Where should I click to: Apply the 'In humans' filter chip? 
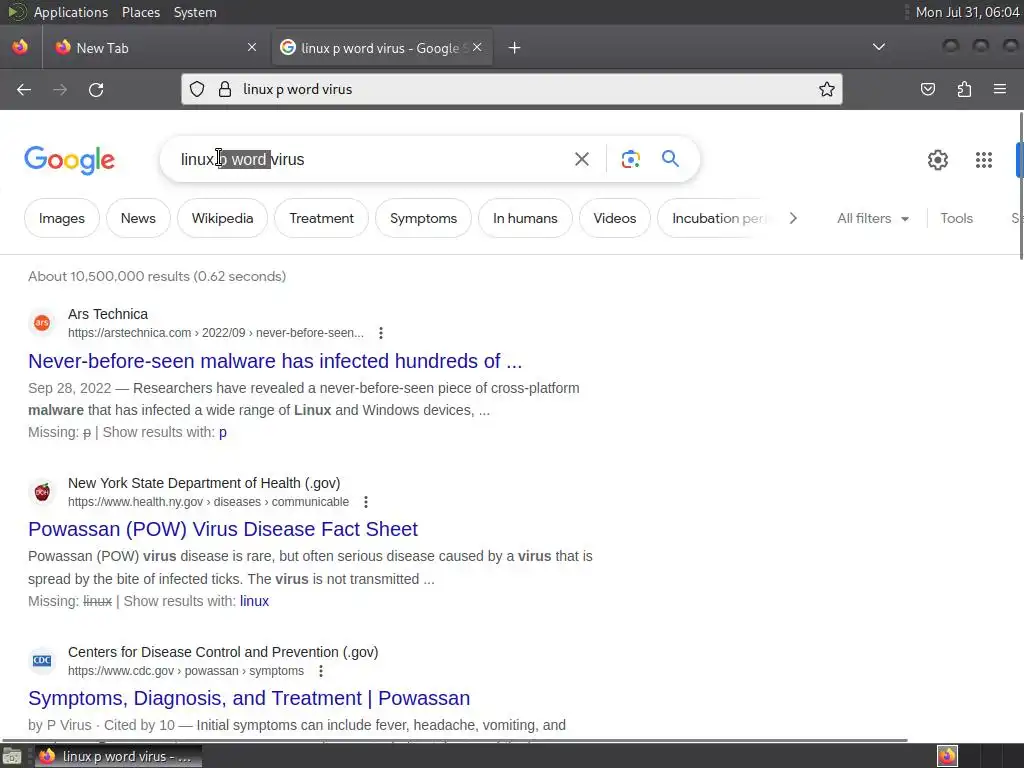pyautogui.click(x=526, y=219)
